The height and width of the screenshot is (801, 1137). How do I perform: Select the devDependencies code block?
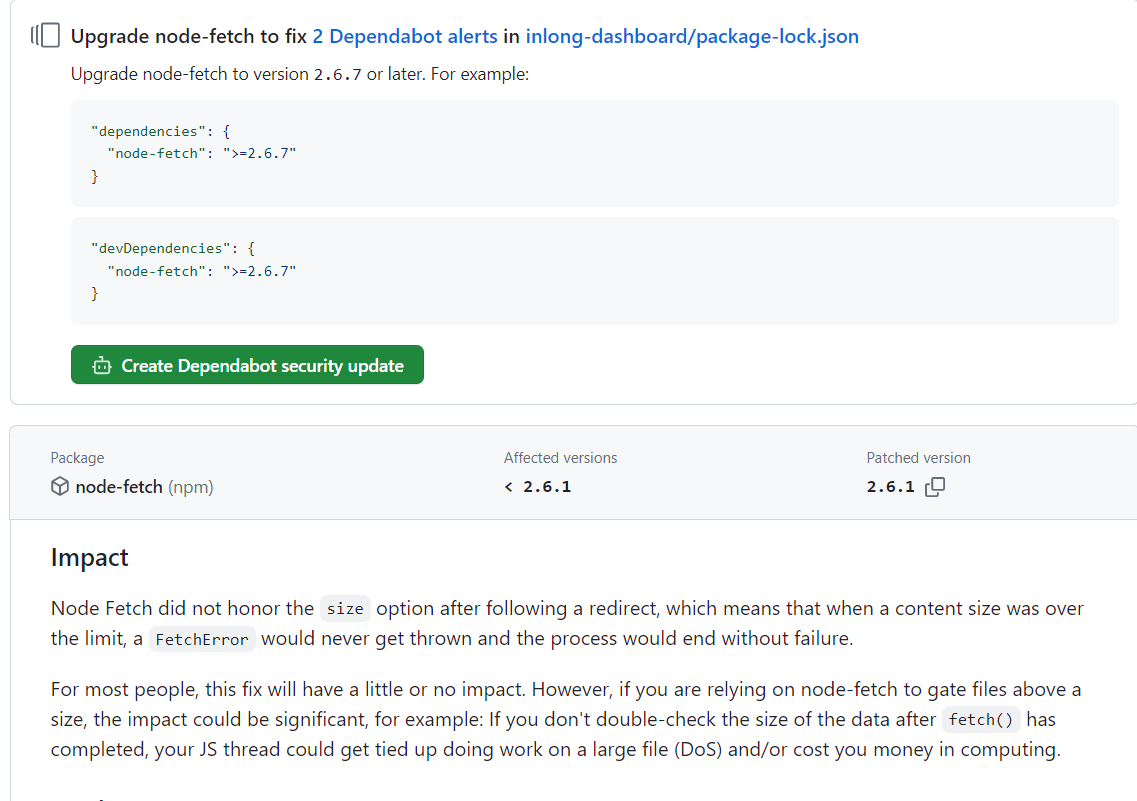(x=595, y=270)
